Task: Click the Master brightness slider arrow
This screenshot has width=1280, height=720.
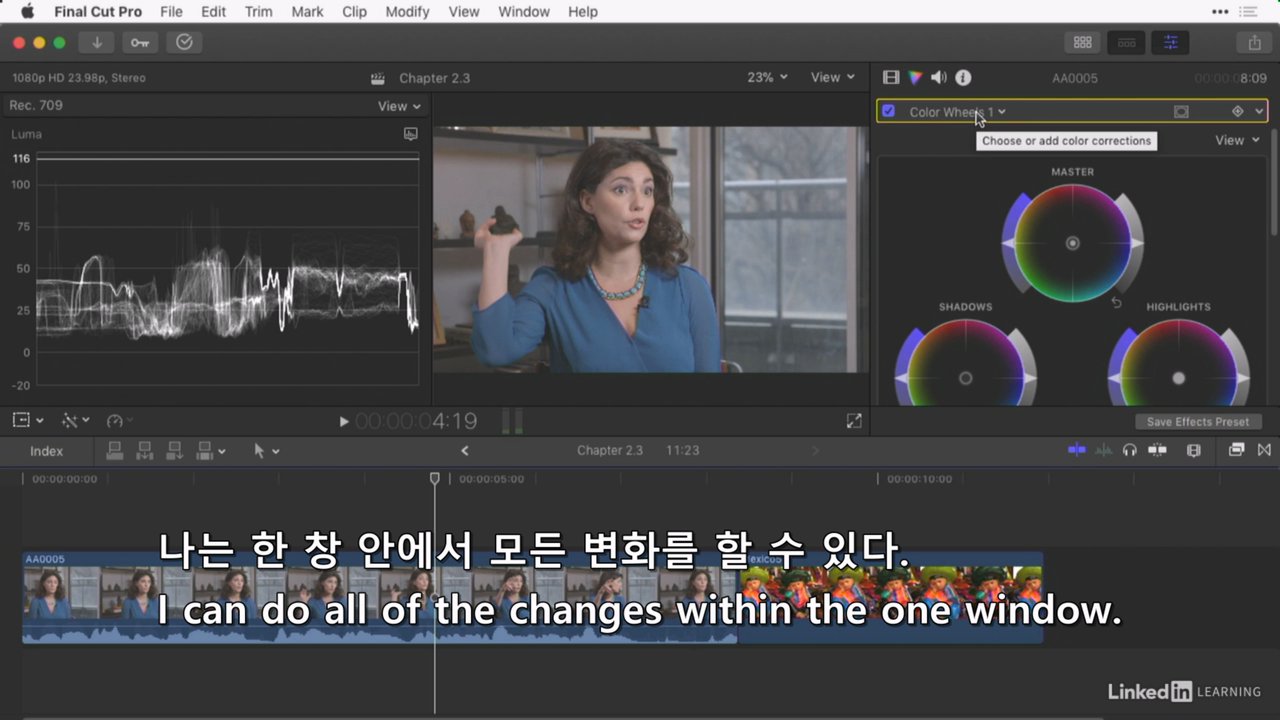Action: 1137,243
